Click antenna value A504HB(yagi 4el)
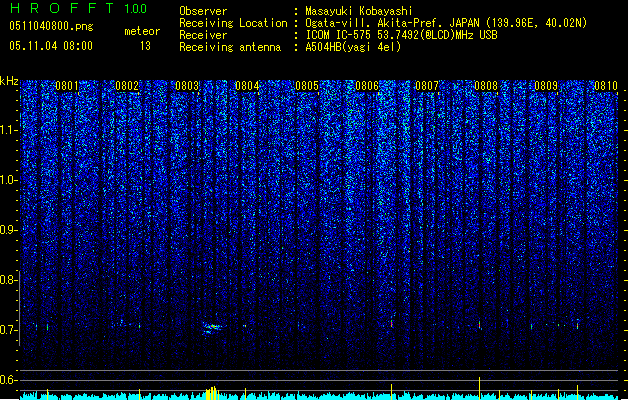This screenshot has width=629, height=400. click(353, 47)
